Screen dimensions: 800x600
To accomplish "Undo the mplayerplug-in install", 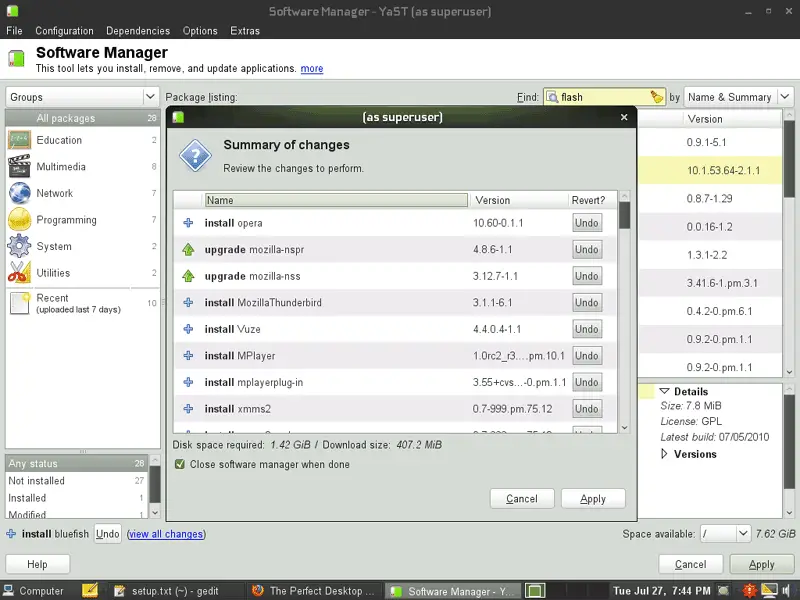I will click(587, 382).
